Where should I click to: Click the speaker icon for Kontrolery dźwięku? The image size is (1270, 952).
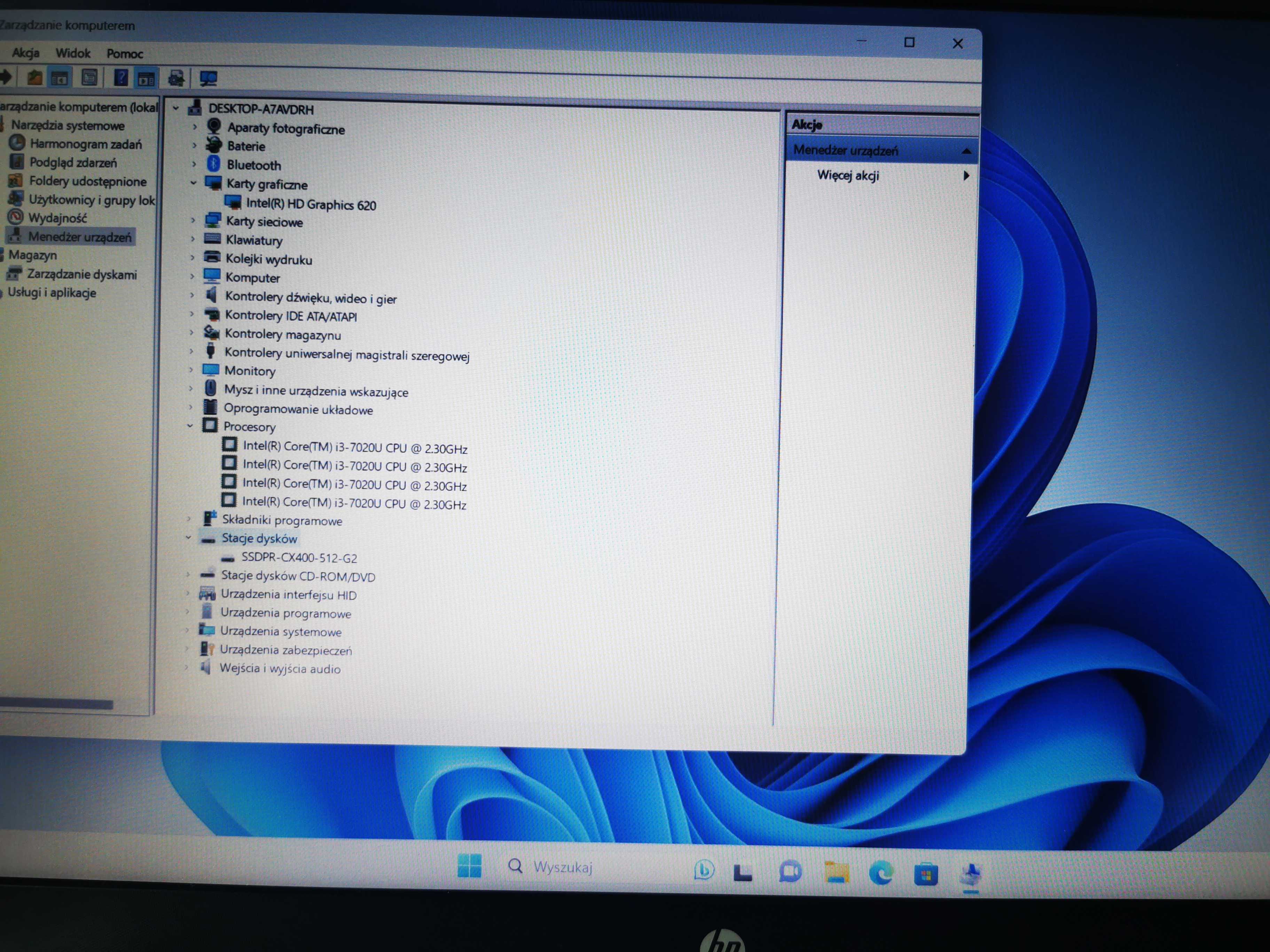[x=211, y=295]
